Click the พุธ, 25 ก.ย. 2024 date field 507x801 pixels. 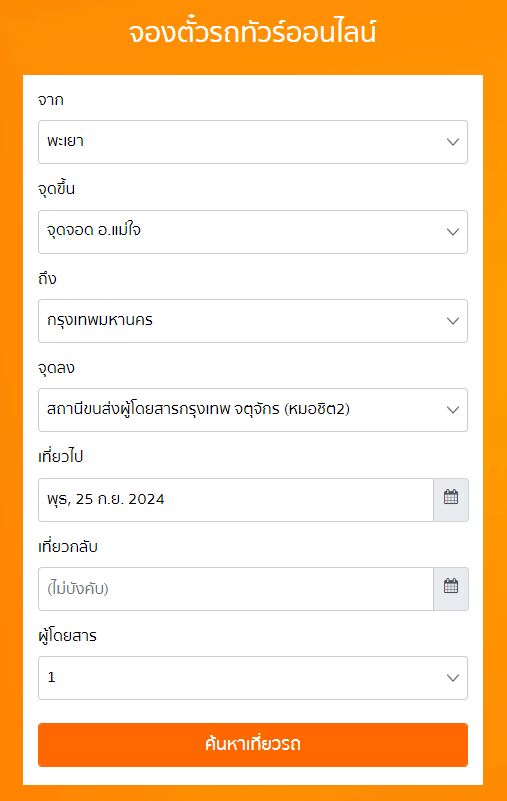236,500
